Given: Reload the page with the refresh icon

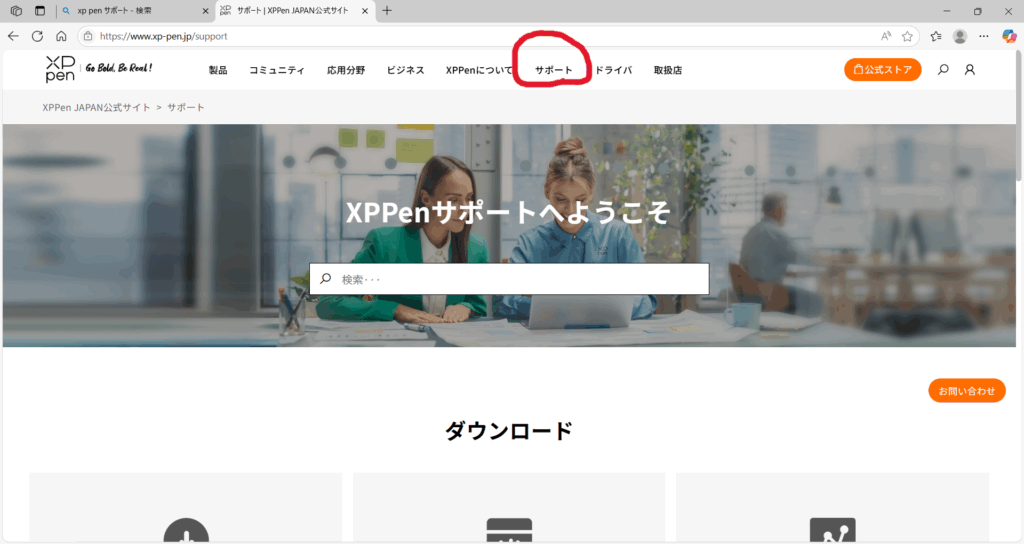Looking at the screenshot, I should pos(37,36).
